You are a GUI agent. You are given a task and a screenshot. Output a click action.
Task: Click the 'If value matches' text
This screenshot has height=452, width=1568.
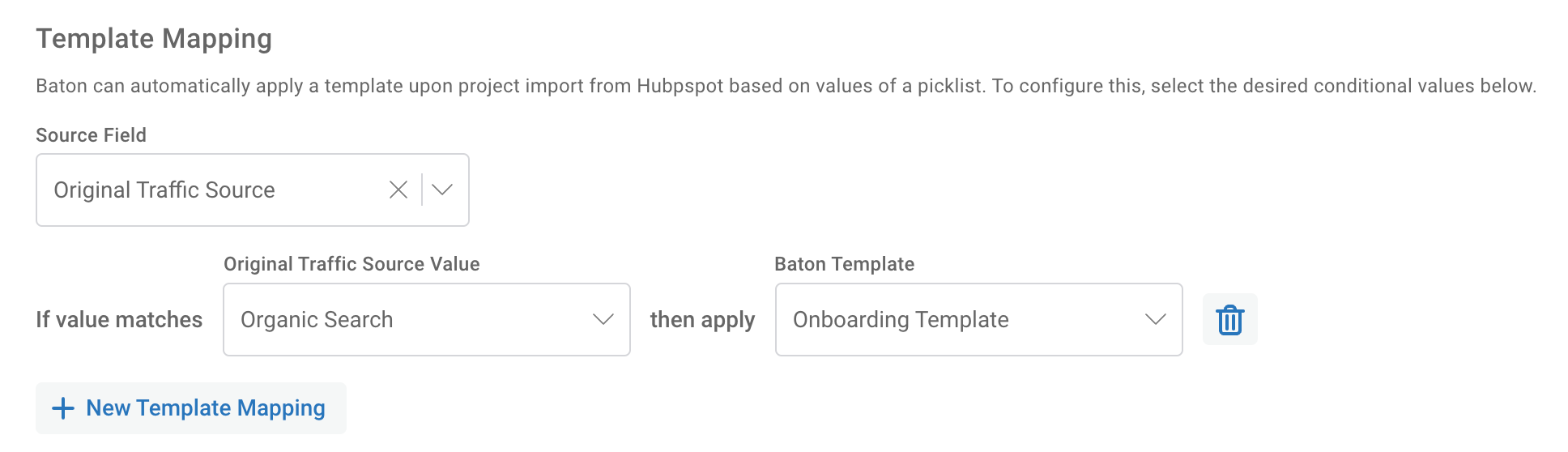click(119, 319)
